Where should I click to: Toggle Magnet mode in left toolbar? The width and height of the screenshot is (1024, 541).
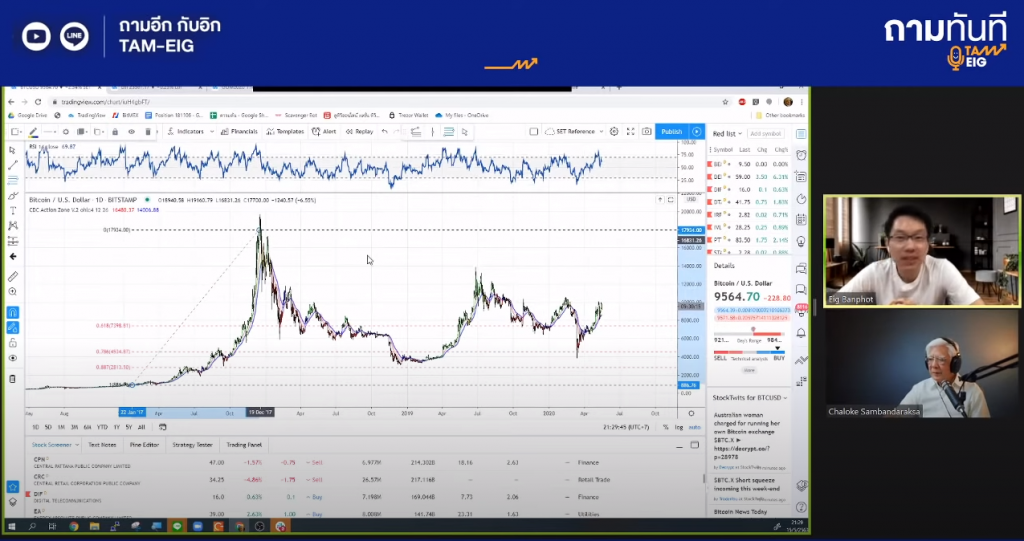click(12, 312)
